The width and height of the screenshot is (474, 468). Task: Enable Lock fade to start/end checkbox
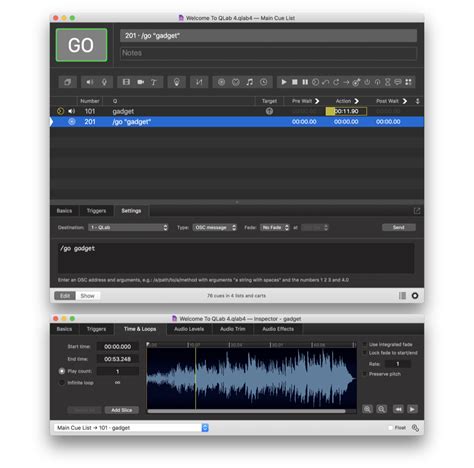(365, 353)
